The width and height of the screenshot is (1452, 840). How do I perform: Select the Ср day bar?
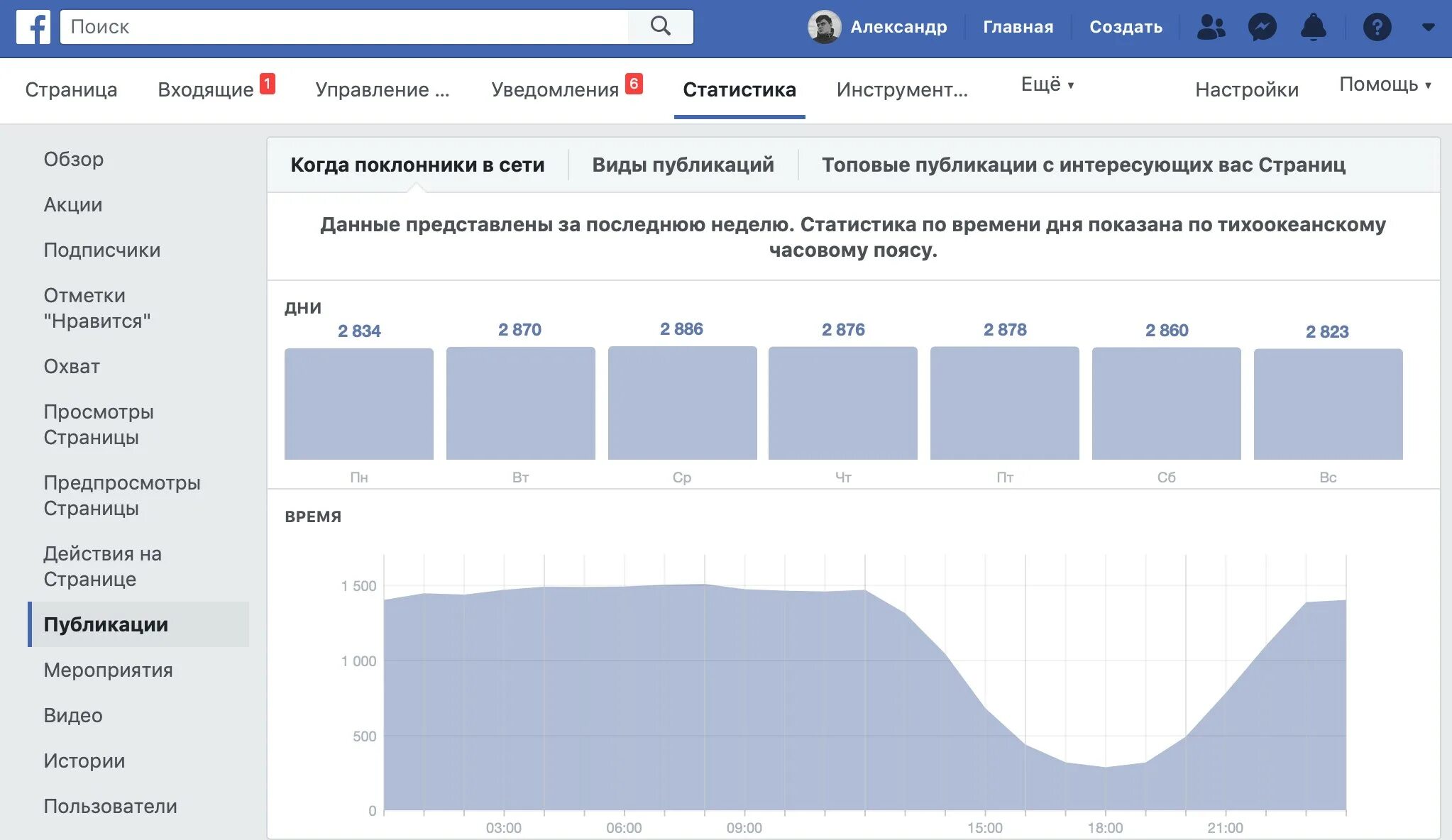pyautogui.click(x=682, y=403)
